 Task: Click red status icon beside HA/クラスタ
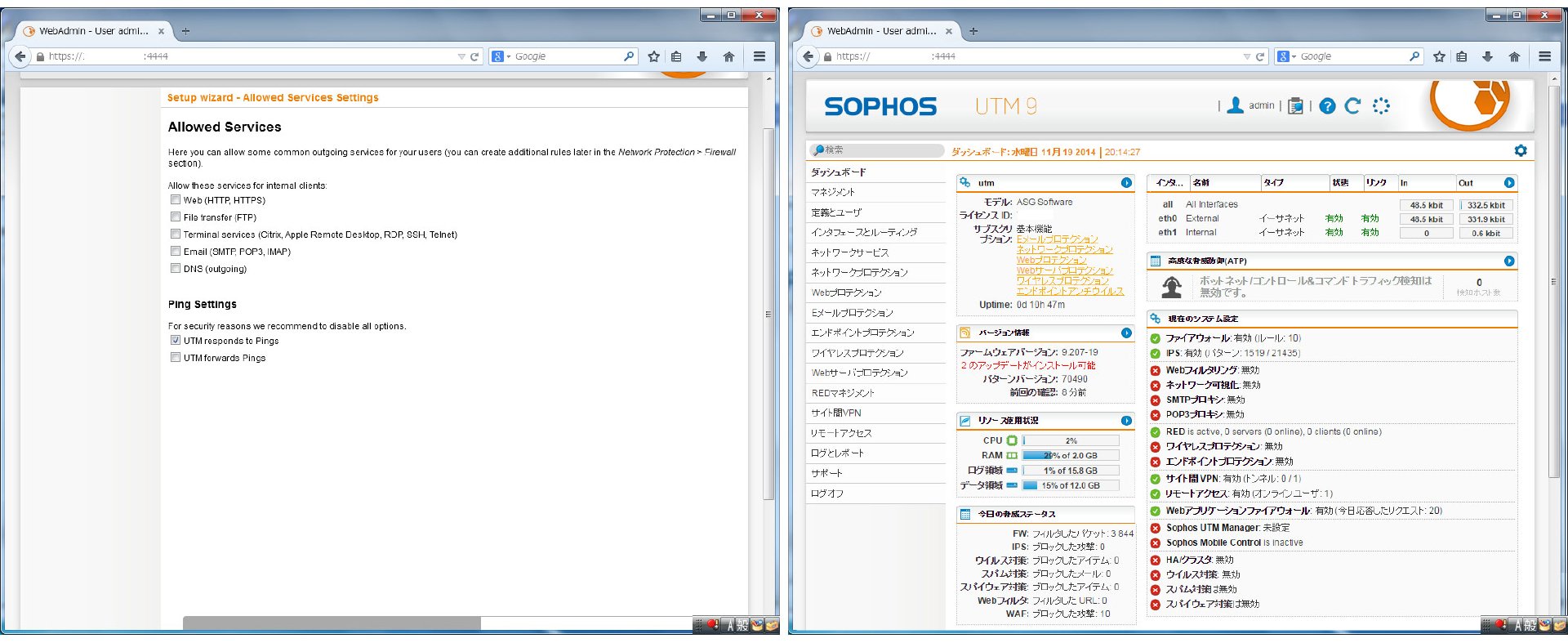pos(1155,560)
